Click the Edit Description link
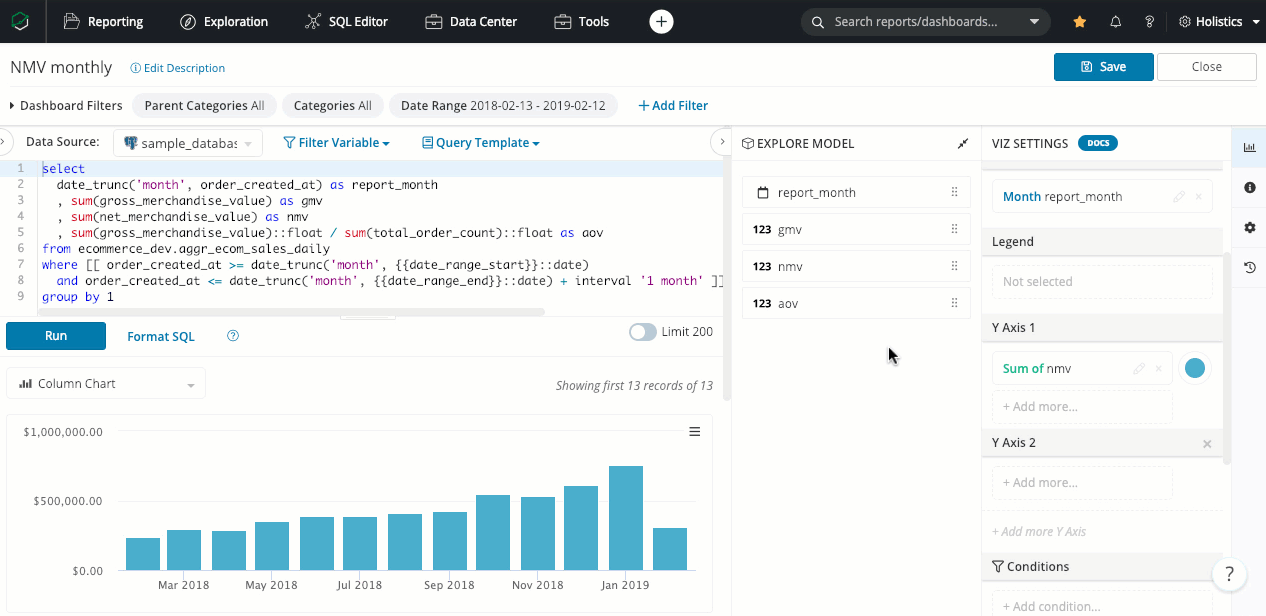 [178, 68]
